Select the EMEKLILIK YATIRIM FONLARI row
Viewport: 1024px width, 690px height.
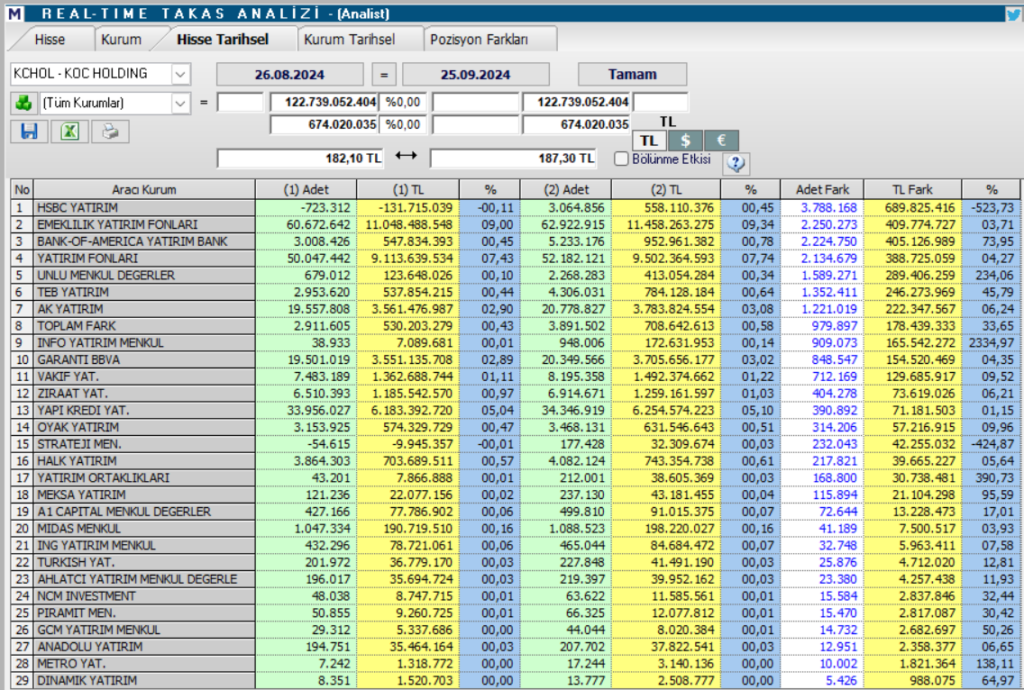pos(515,225)
